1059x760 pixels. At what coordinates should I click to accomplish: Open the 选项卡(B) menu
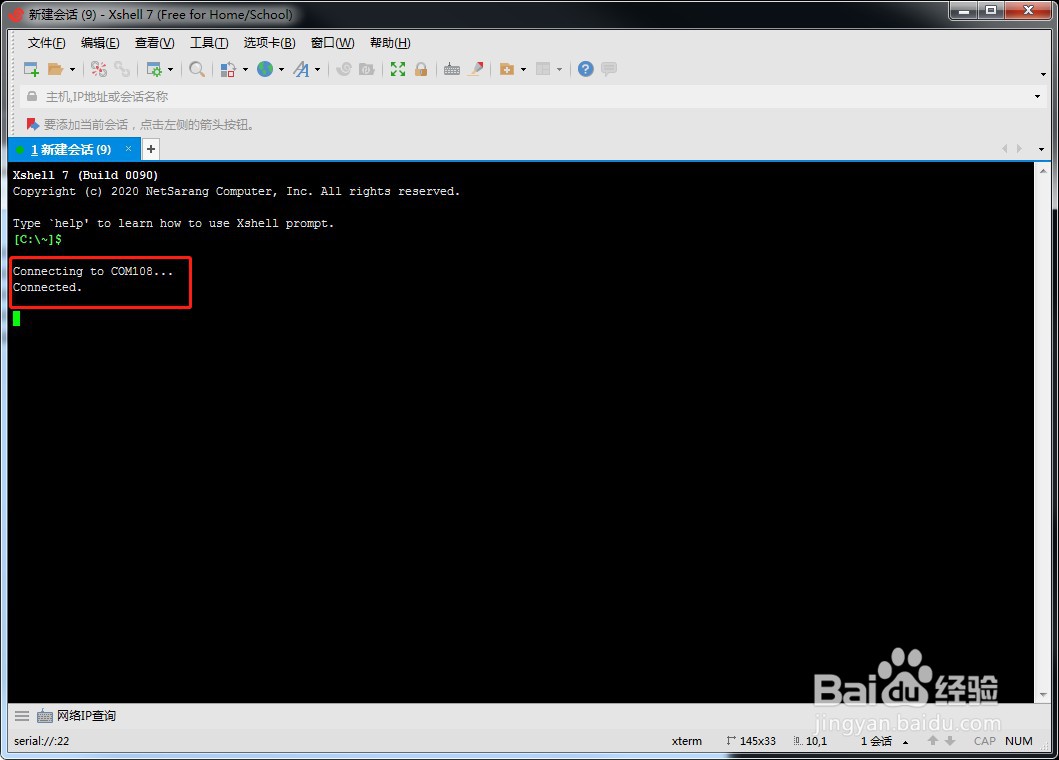pos(269,43)
